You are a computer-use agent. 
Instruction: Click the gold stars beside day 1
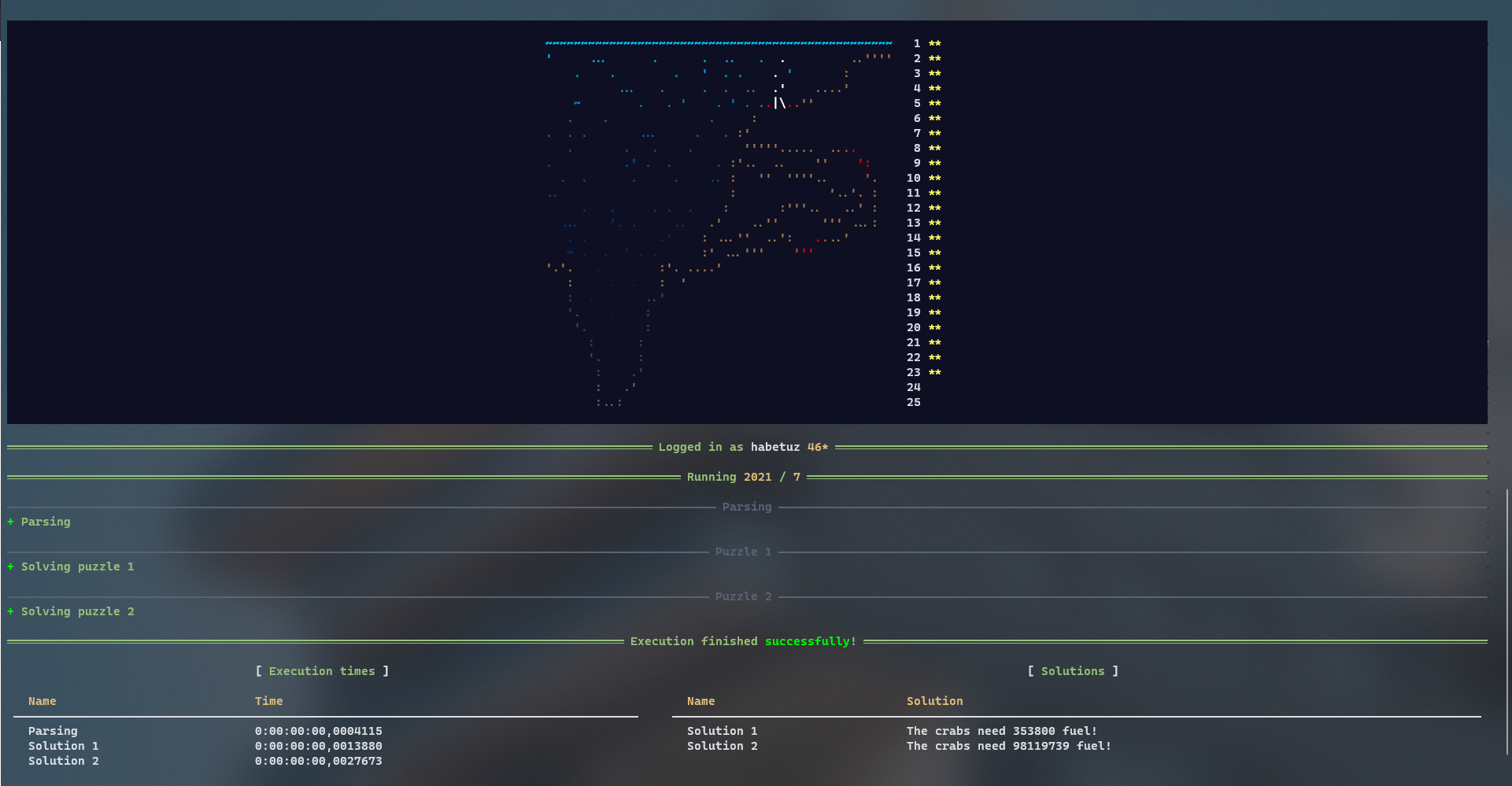pos(934,44)
